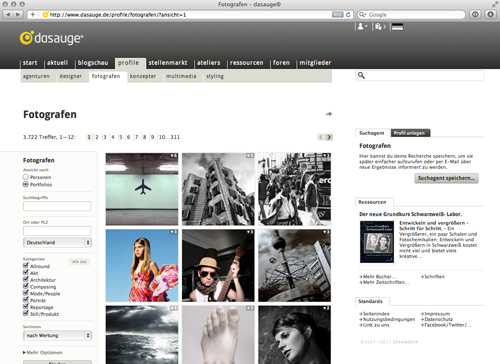Image resolution: width=500 pixels, height=364 pixels.
Task: Open the Deutschland country dropdown
Action: point(57,242)
